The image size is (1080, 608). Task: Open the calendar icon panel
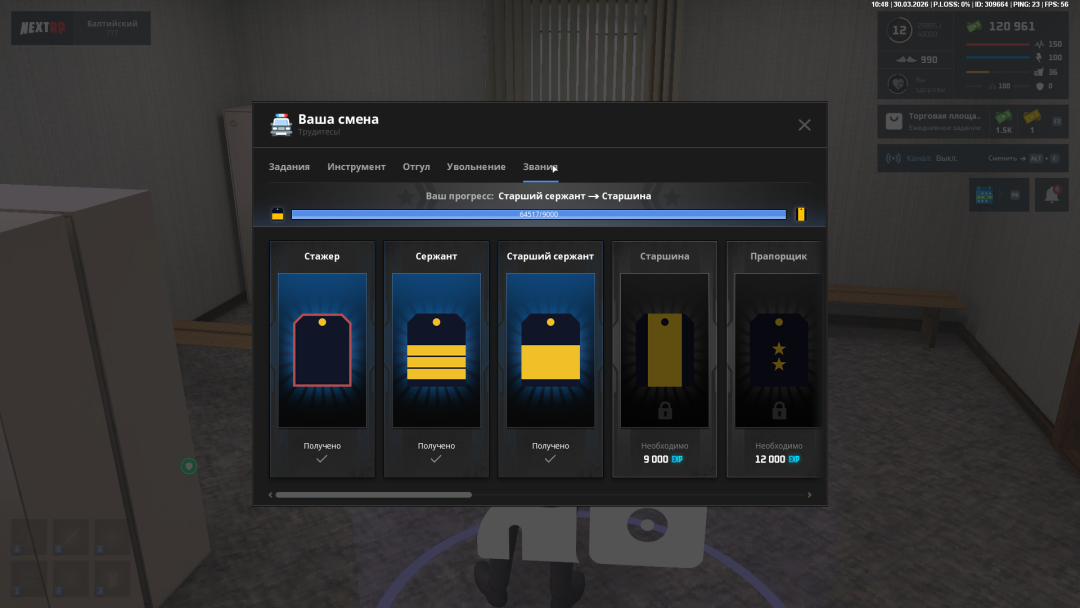[x=984, y=196]
